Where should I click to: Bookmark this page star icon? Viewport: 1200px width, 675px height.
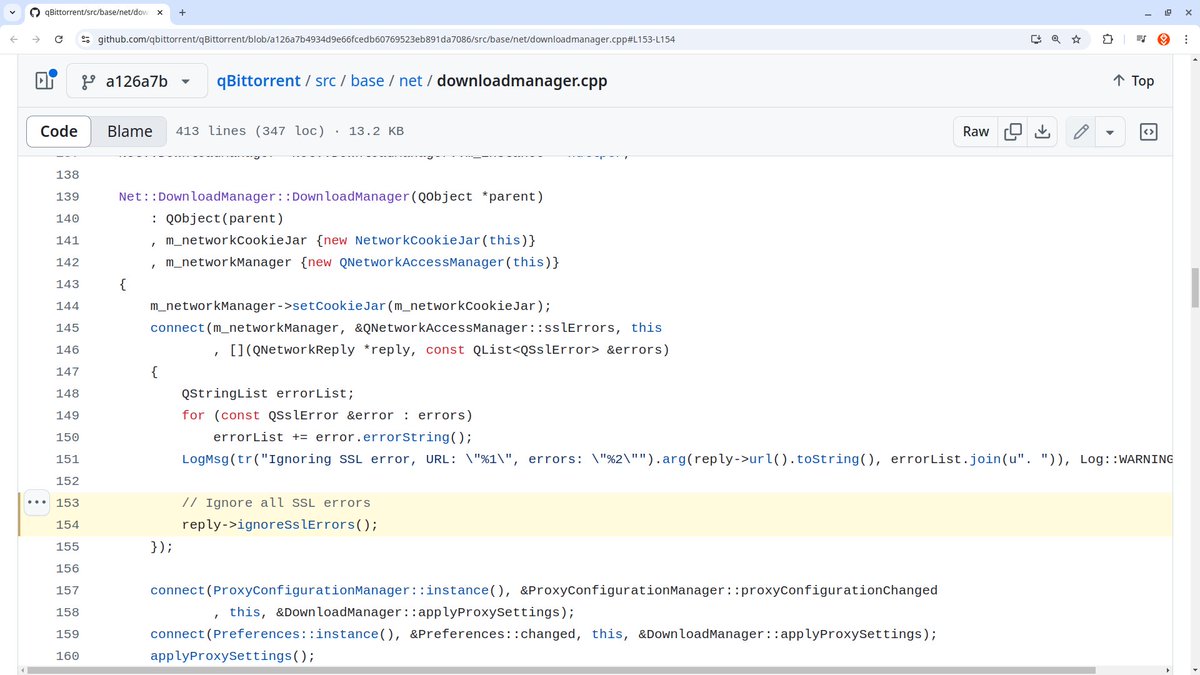pyautogui.click(x=1076, y=39)
